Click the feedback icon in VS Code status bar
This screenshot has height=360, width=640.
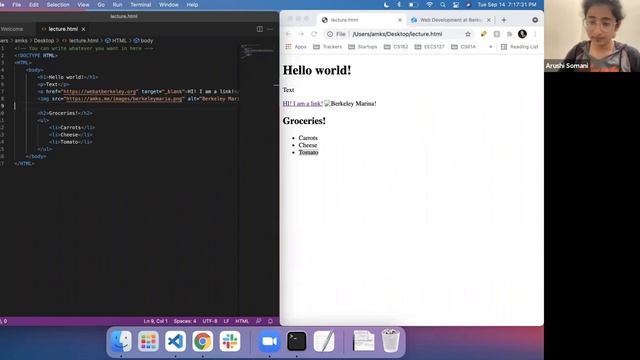[258, 321]
